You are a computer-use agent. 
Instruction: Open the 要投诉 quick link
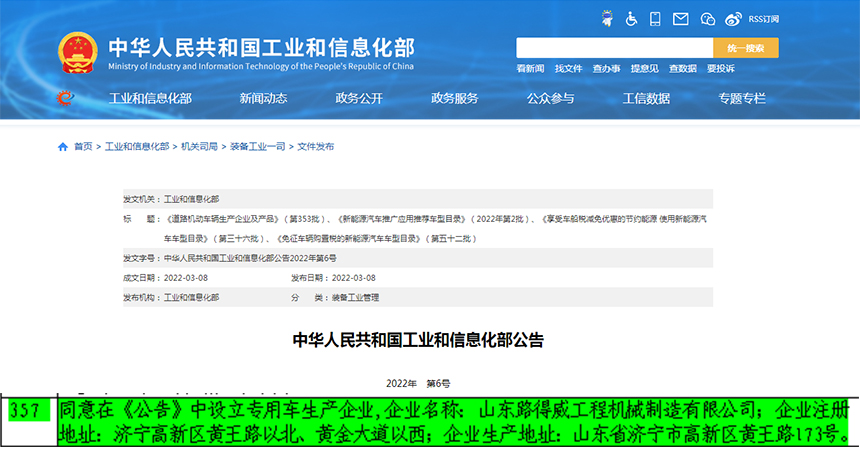(720, 69)
